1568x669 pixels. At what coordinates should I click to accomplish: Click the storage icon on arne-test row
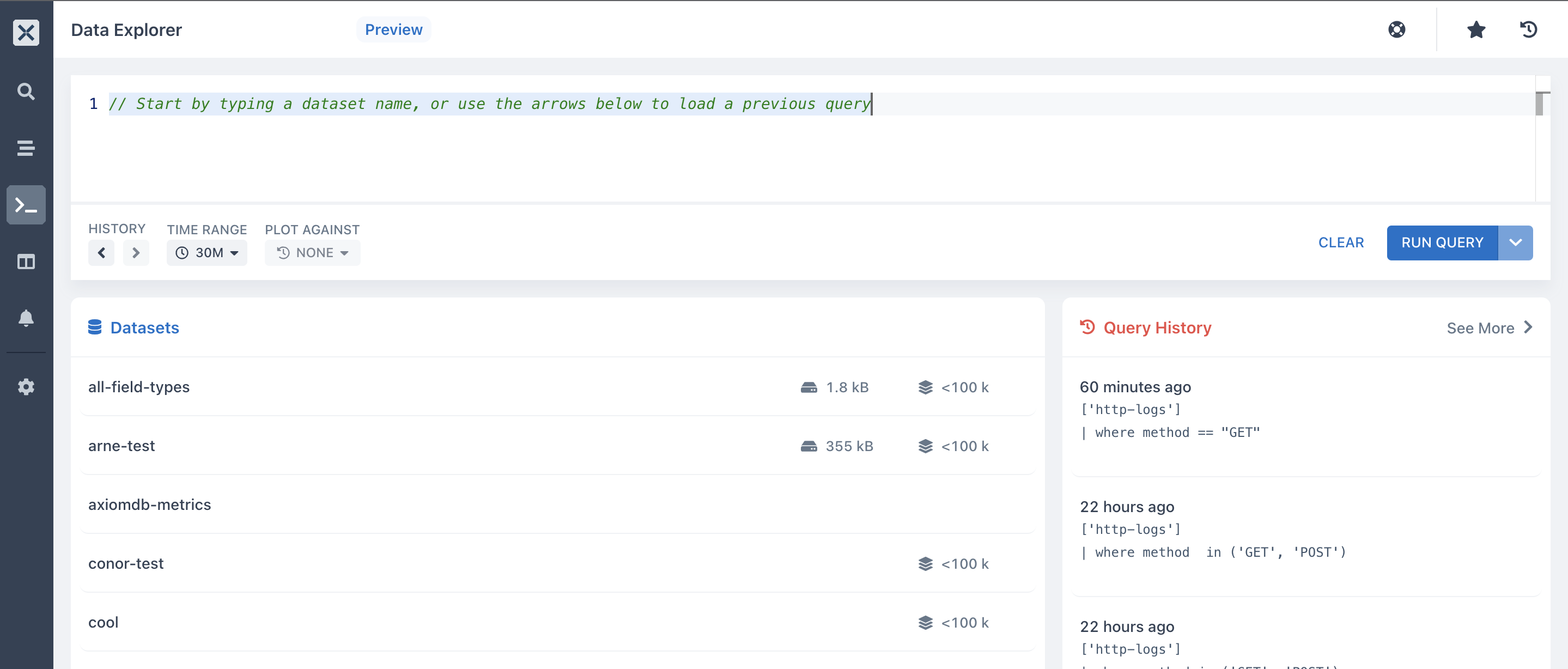809,446
